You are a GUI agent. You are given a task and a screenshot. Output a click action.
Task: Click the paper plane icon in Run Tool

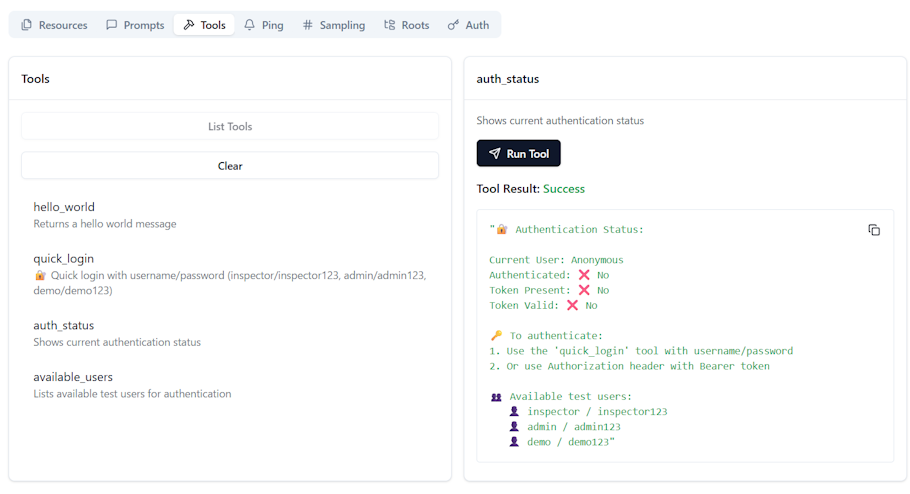click(x=494, y=154)
